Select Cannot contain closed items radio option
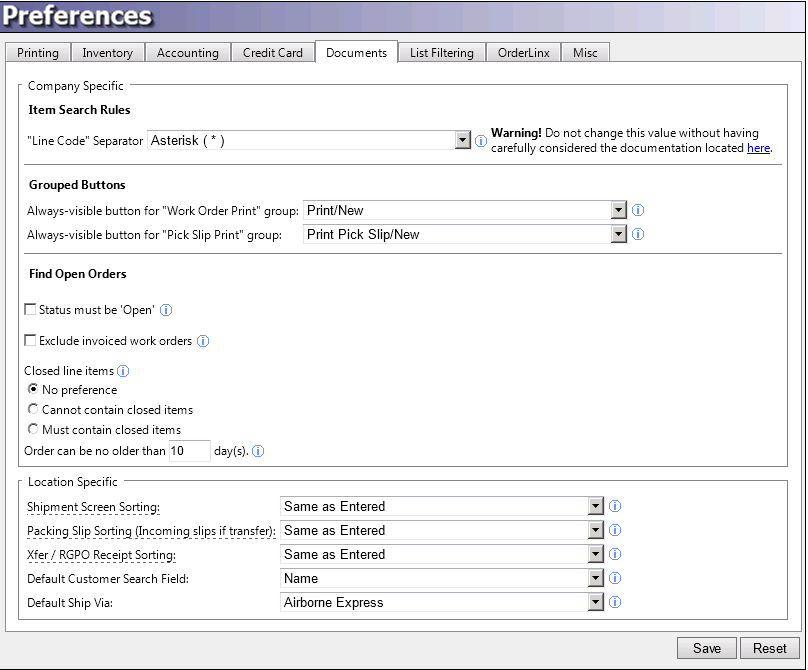The image size is (808, 670). click(34, 410)
